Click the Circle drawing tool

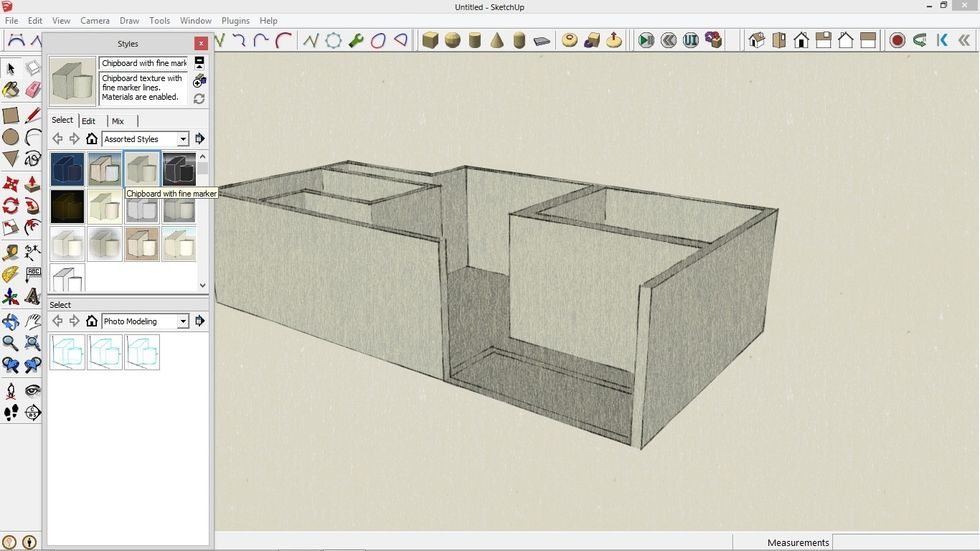[11, 137]
